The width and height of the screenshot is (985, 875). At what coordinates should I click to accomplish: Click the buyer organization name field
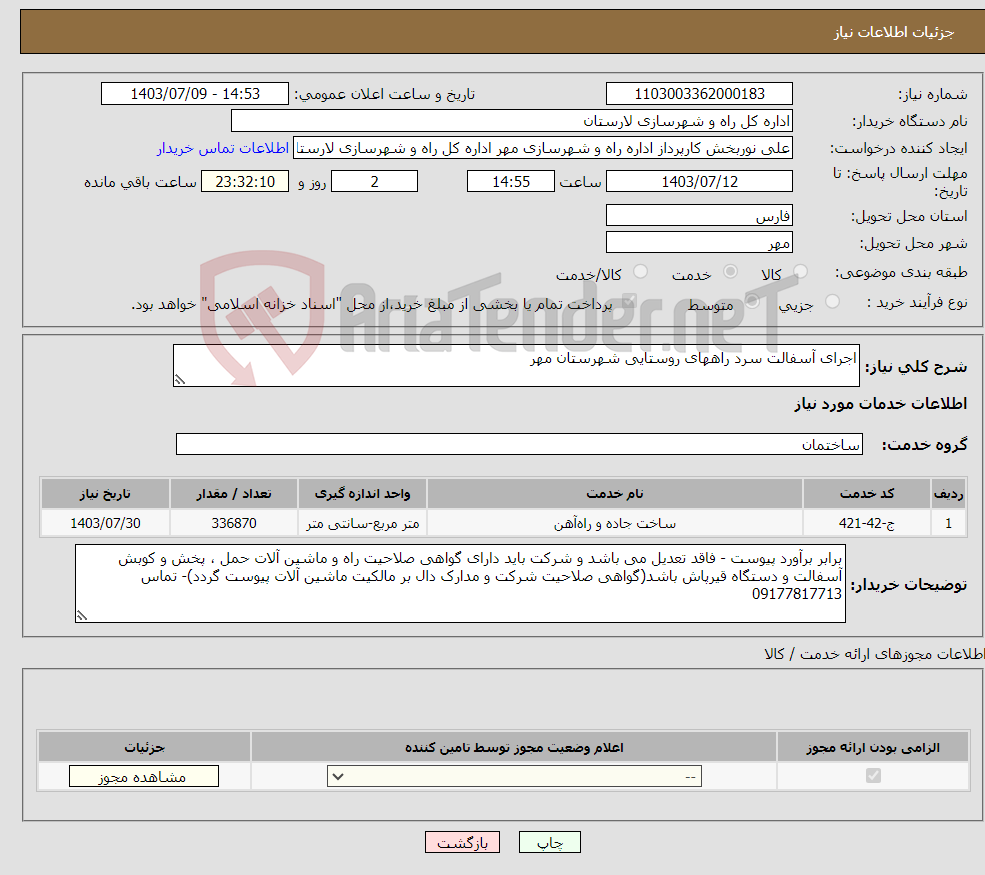pos(512,121)
